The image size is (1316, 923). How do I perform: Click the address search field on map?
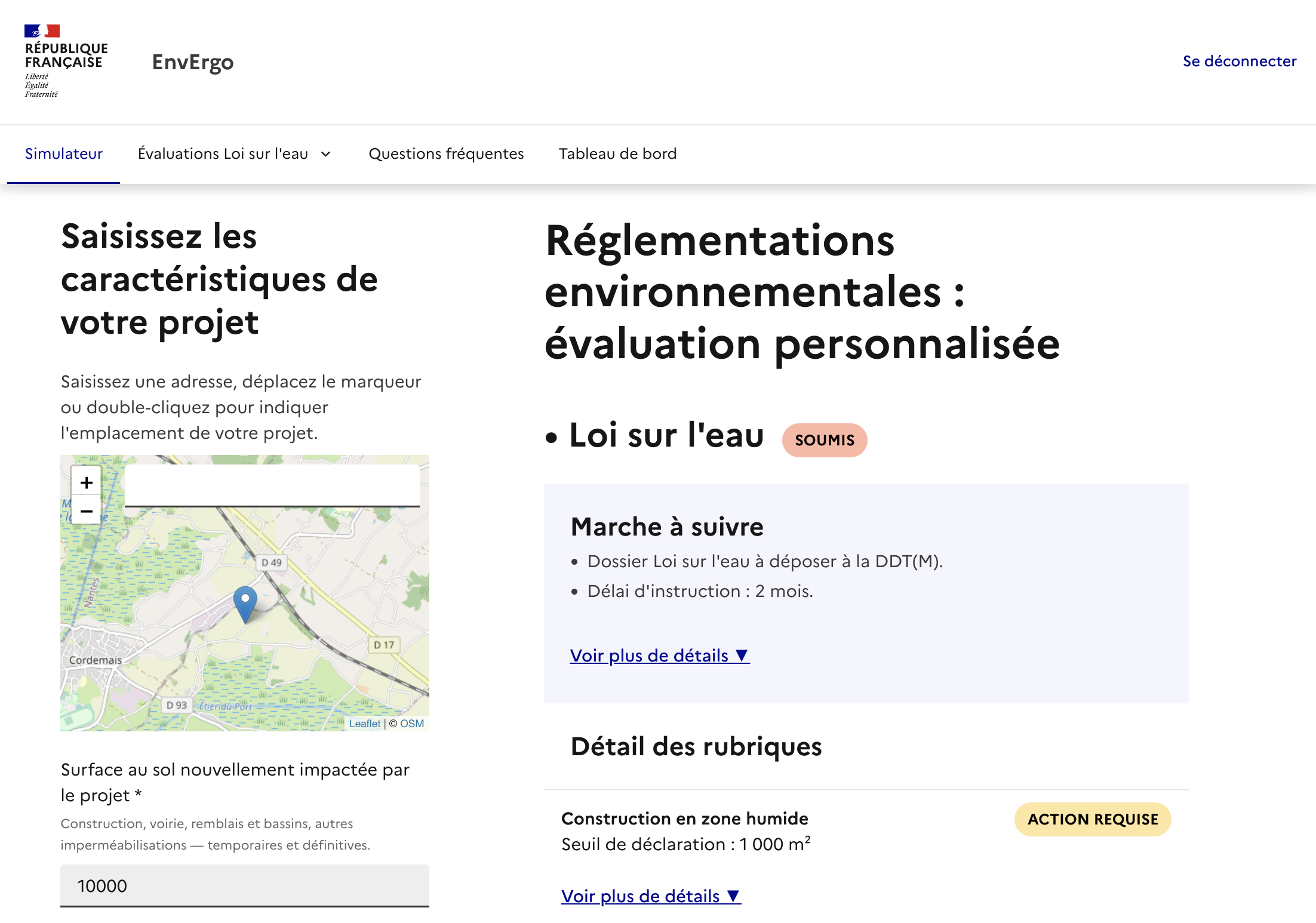tap(272, 486)
